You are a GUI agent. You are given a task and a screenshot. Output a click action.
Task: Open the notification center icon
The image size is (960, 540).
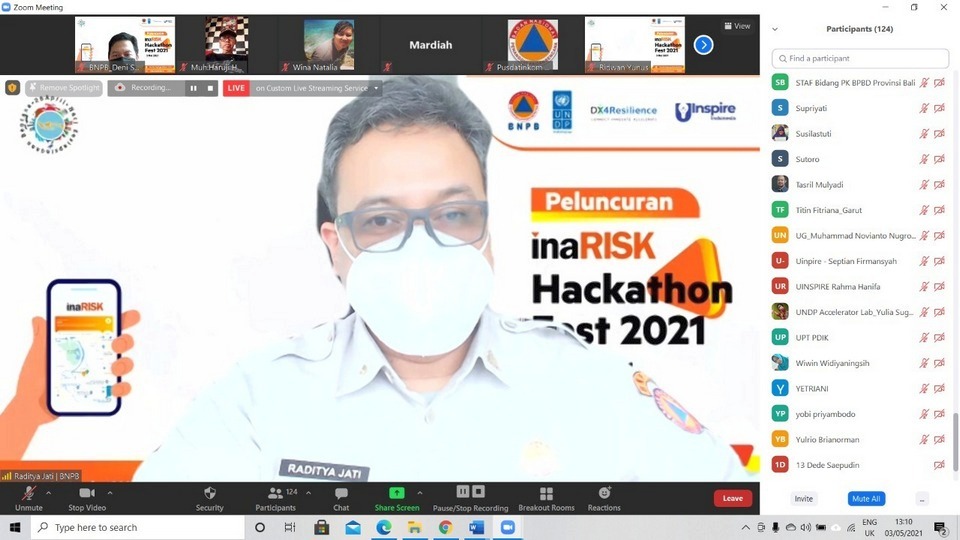coord(941,527)
